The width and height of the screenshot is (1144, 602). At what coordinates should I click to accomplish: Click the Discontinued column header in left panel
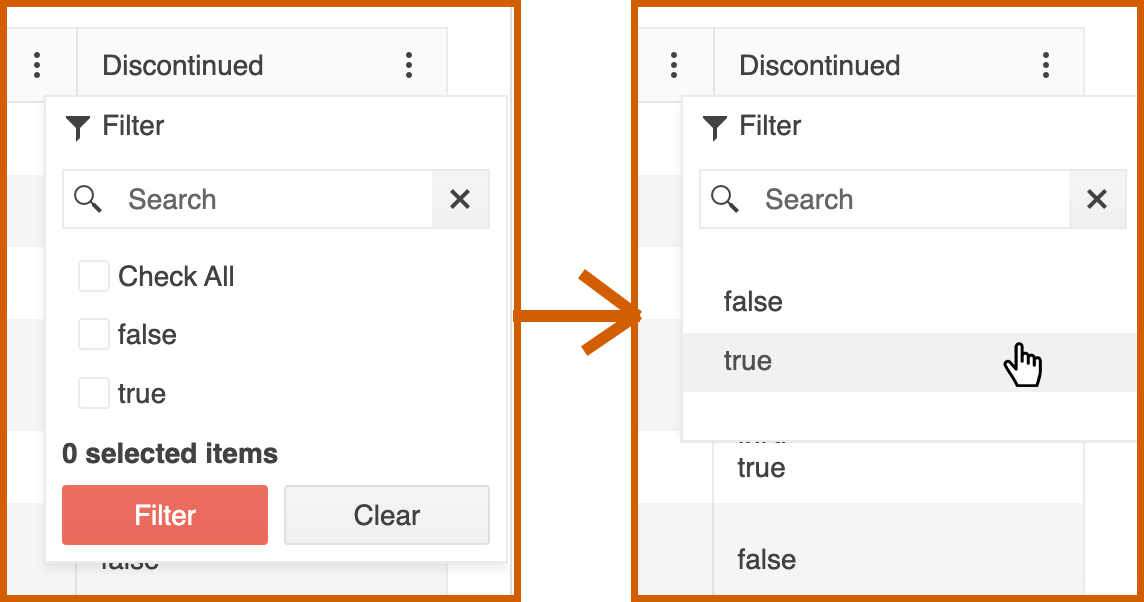pyautogui.click(x=183, y=66)
